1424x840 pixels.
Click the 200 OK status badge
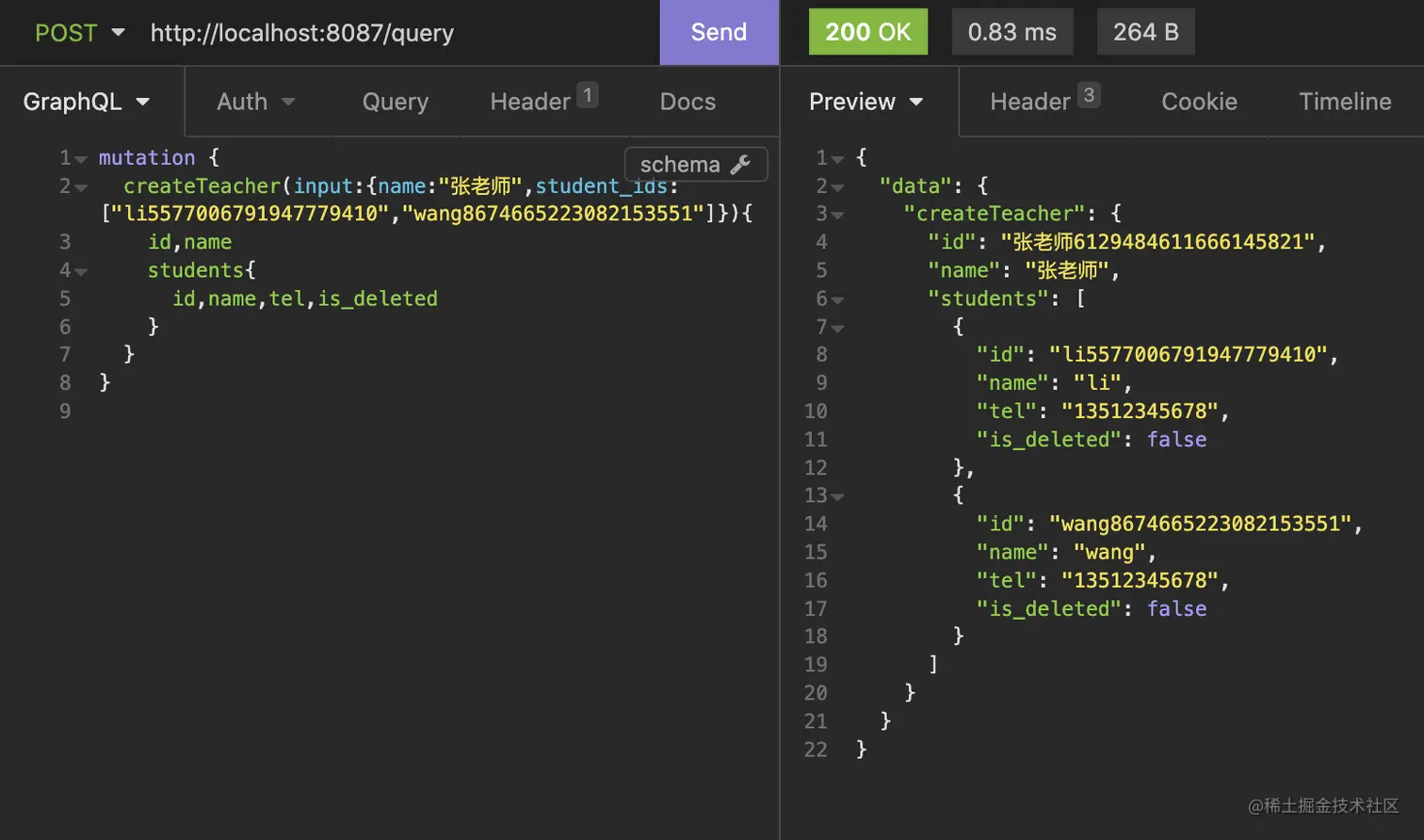pyautogui.click(x=868, y=32)
